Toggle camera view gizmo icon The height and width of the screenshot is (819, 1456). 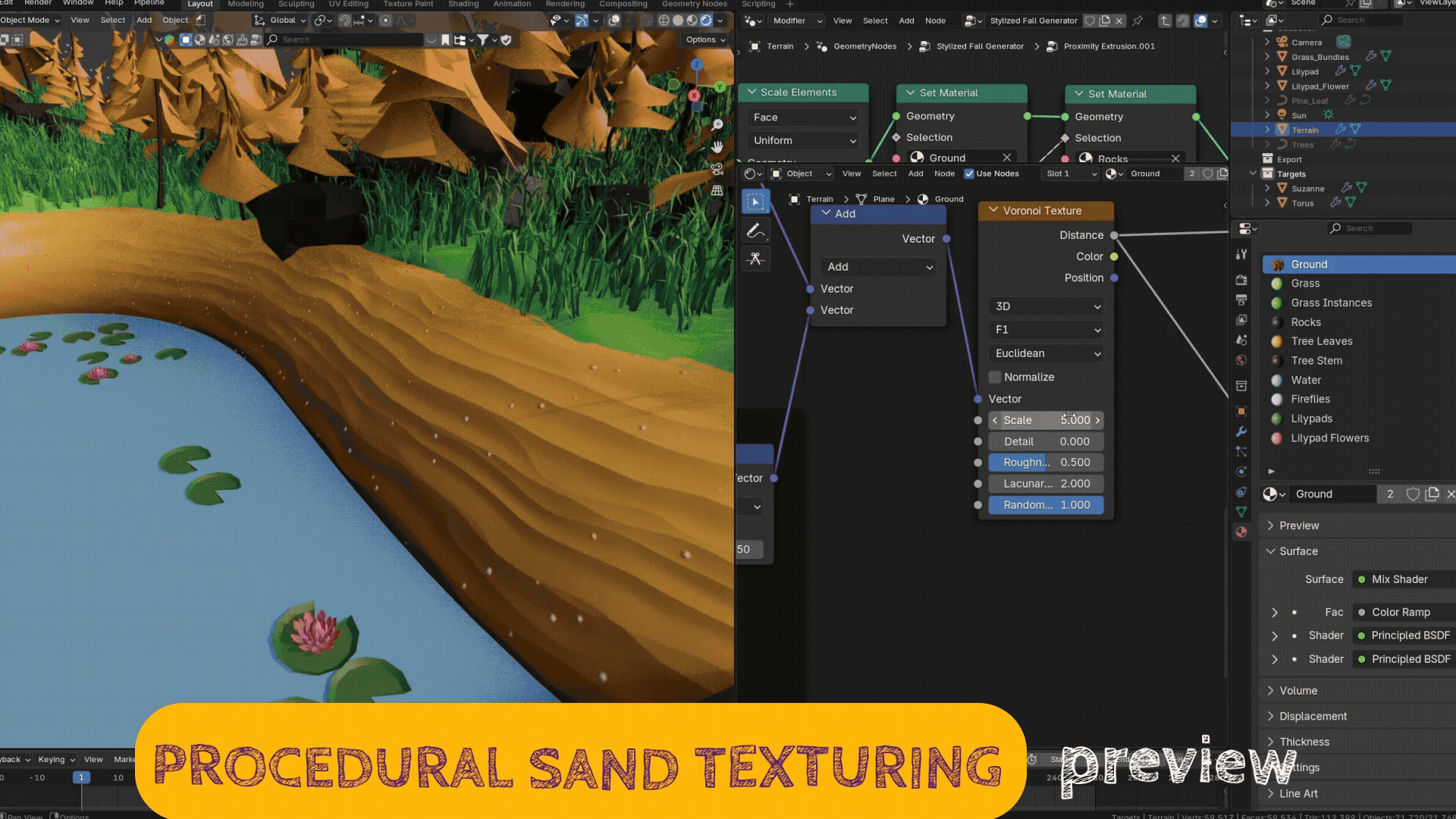coord(717,168)
